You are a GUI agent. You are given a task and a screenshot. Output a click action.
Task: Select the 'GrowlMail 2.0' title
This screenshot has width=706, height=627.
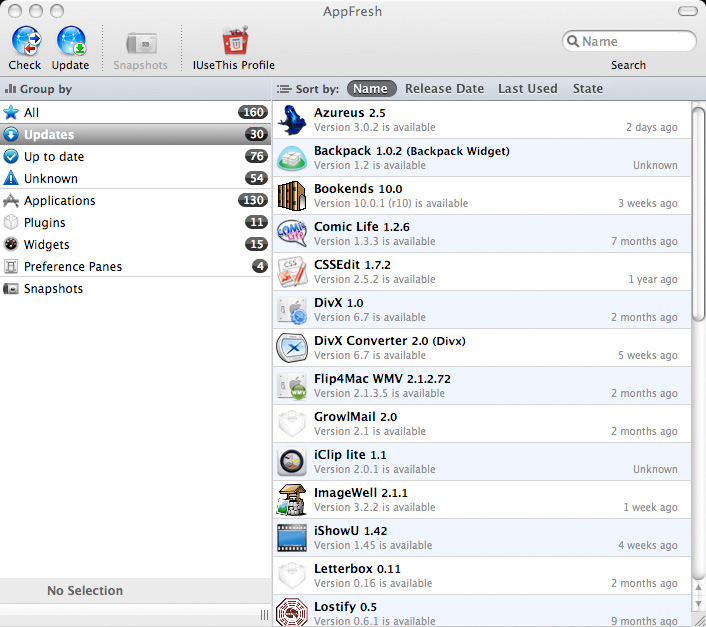356,417
